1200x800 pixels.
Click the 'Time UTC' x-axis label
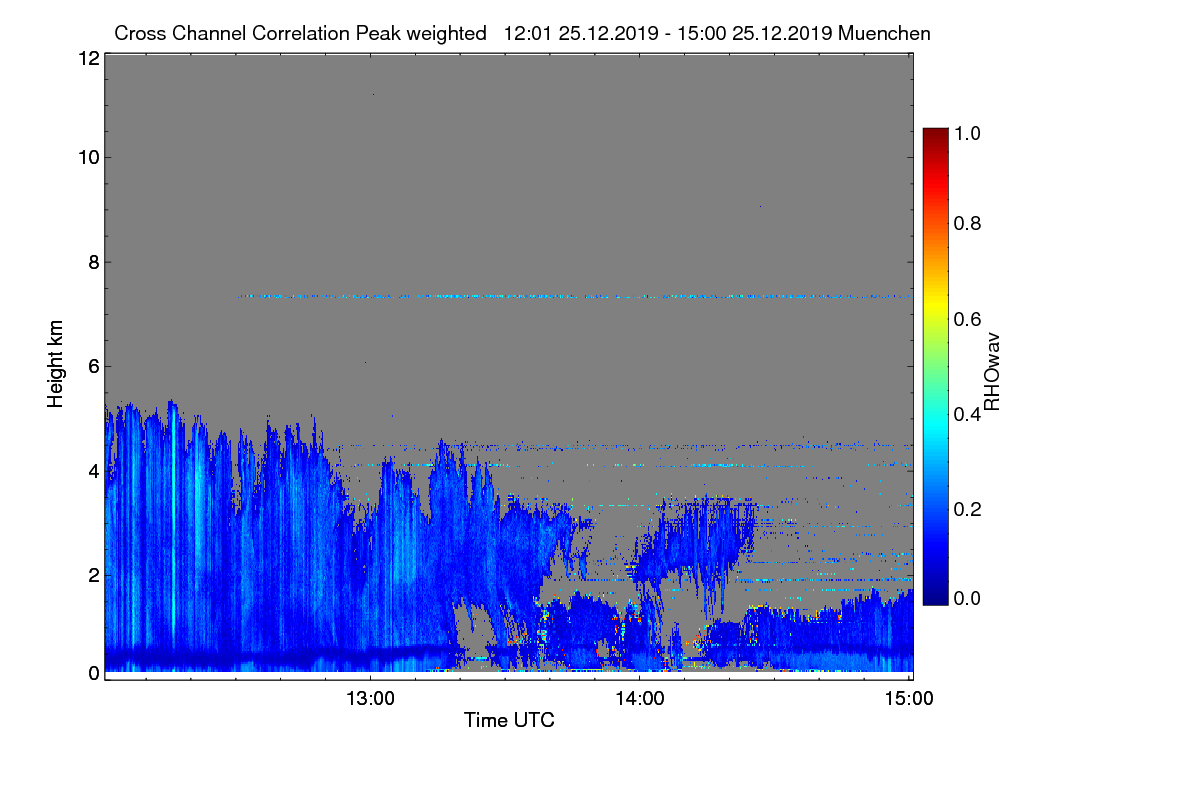509,720
